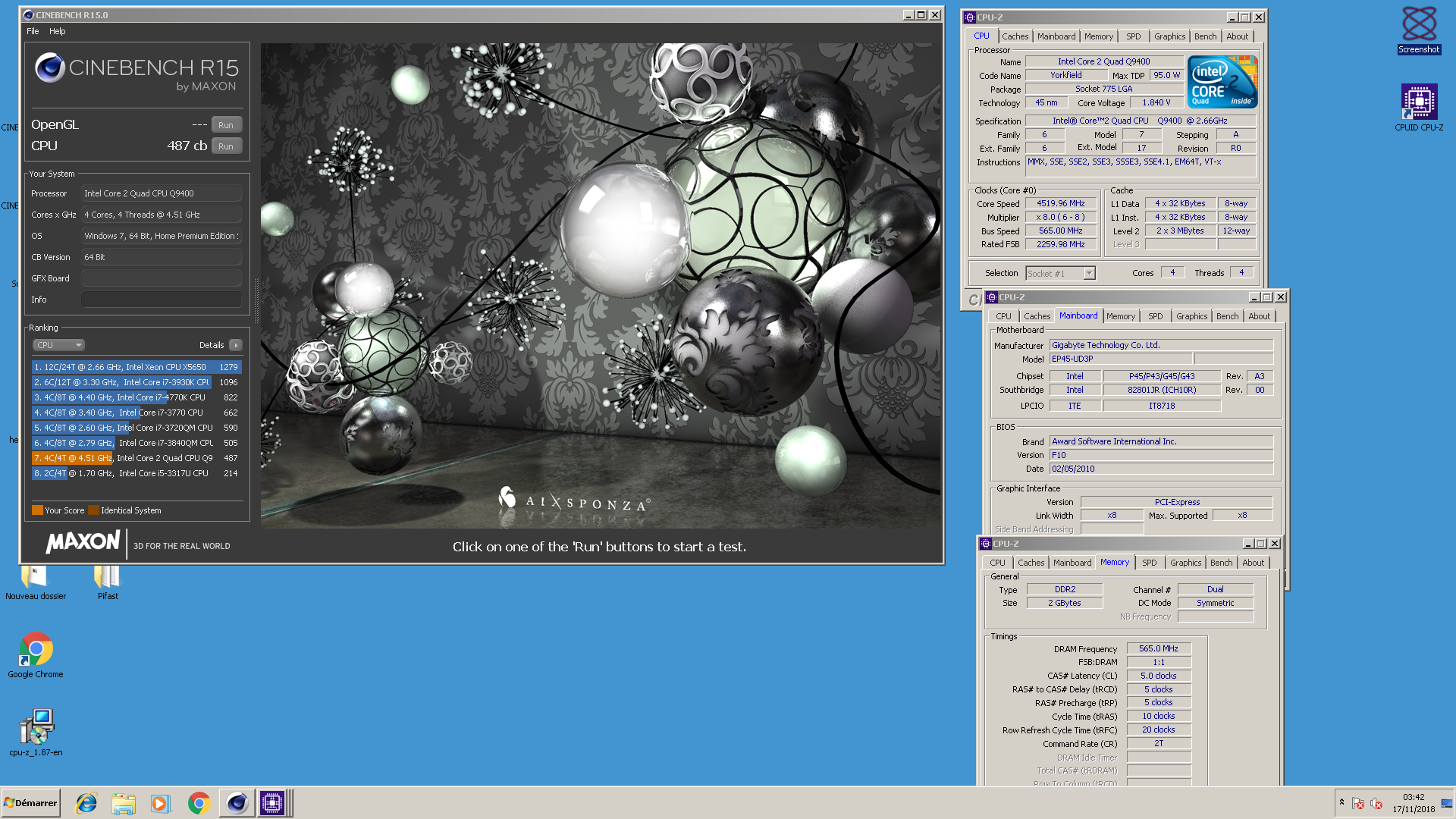
Task: Click CPU-Z title icon in top window
Action: (x=970, y=17)
